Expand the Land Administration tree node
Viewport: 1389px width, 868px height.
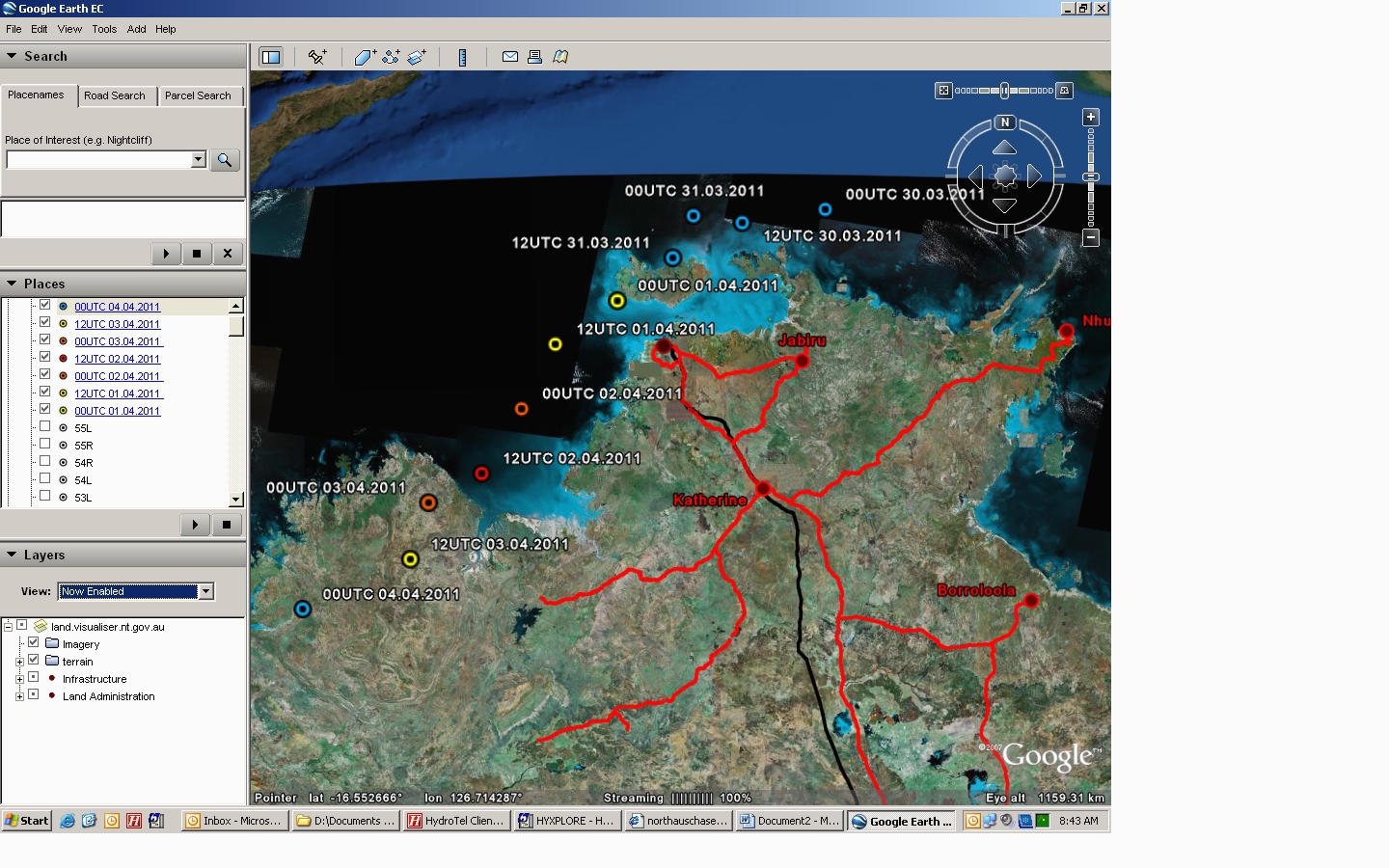19,696
